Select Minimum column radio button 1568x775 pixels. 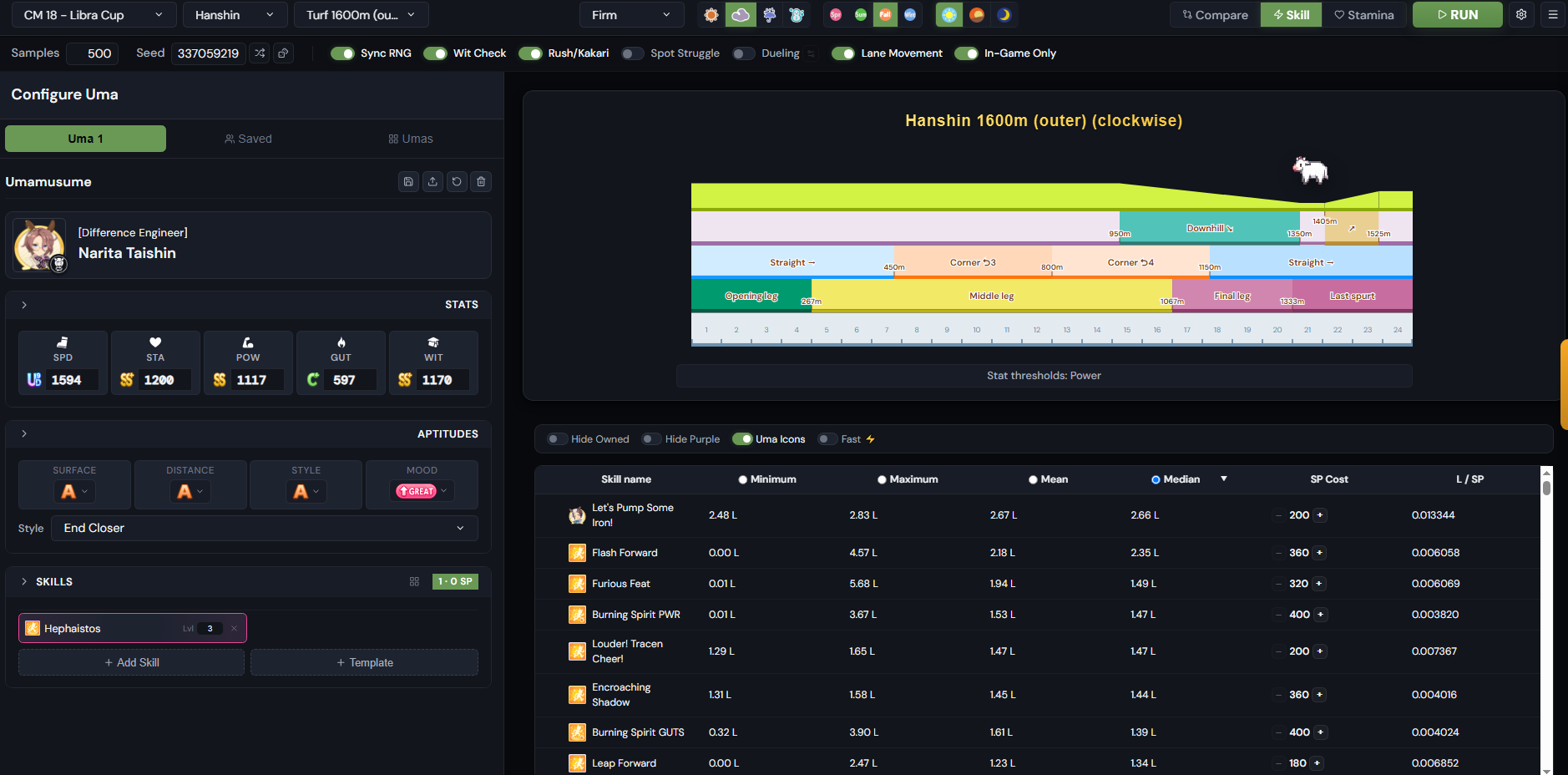[x=742, y=479]
